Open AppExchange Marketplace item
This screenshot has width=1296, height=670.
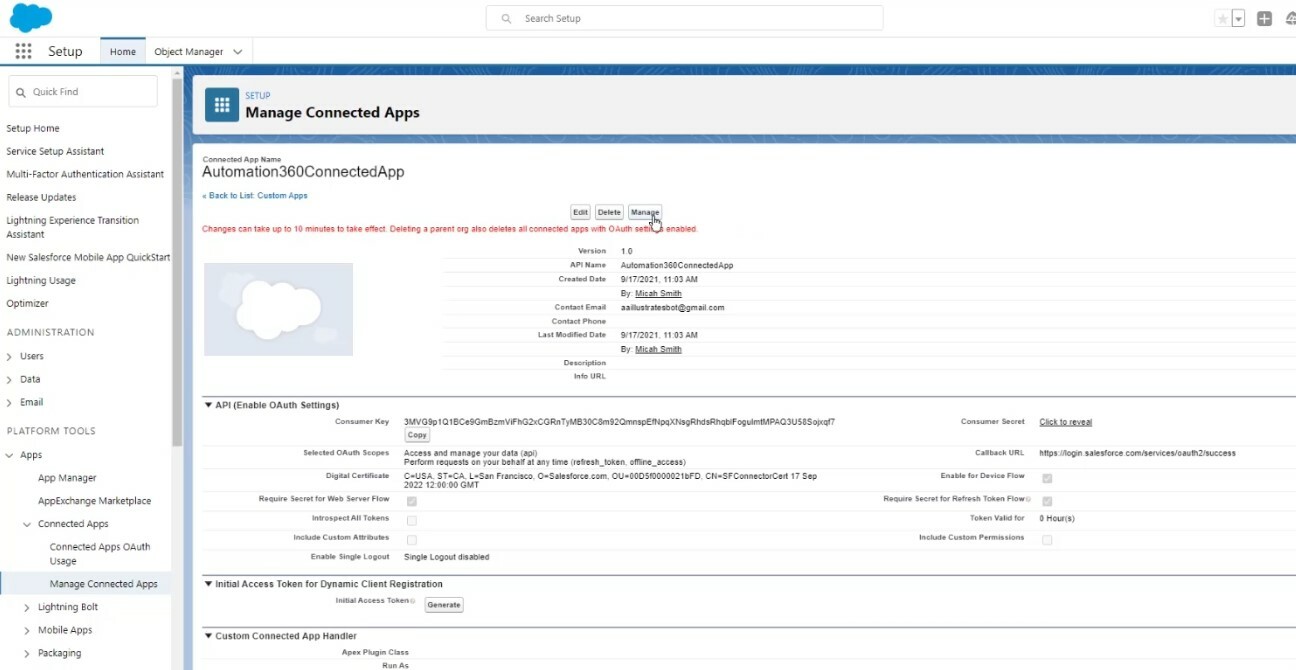coord(94,501)
